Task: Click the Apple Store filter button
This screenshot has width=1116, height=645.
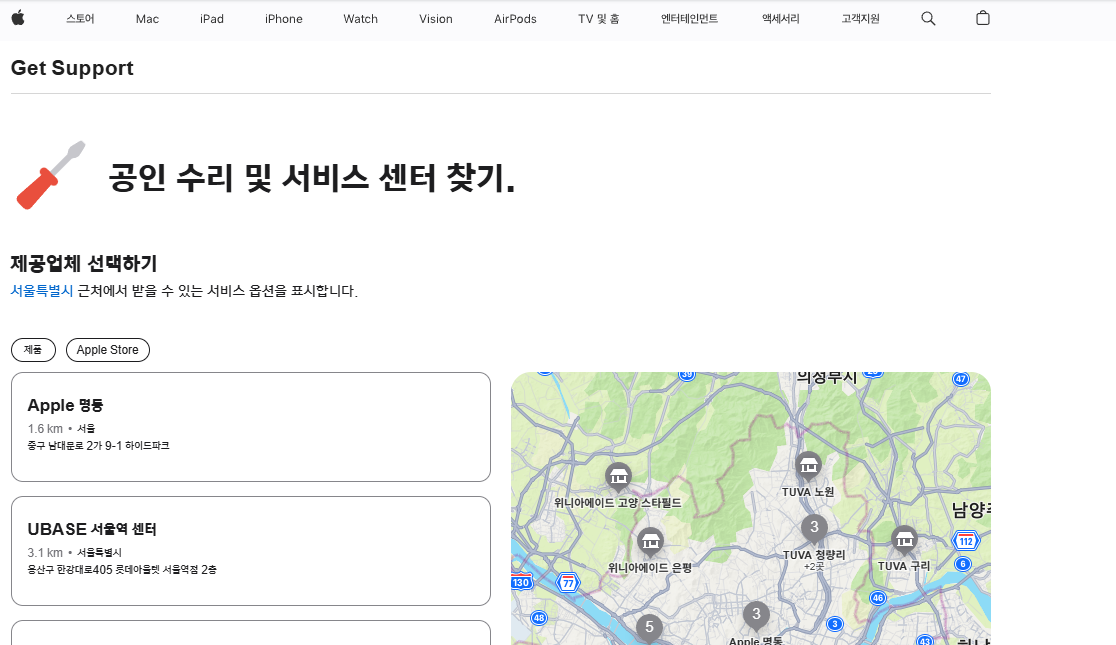Action: click(108, 350)
